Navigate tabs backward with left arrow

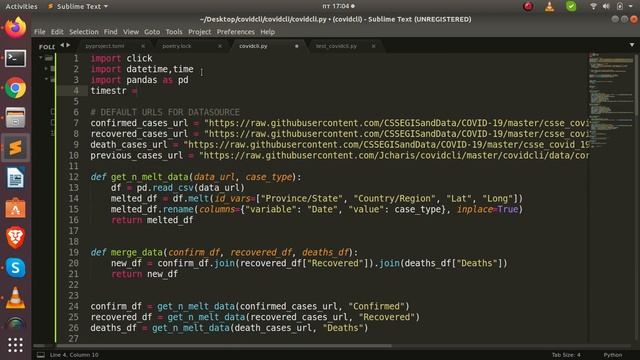[62, 45]
